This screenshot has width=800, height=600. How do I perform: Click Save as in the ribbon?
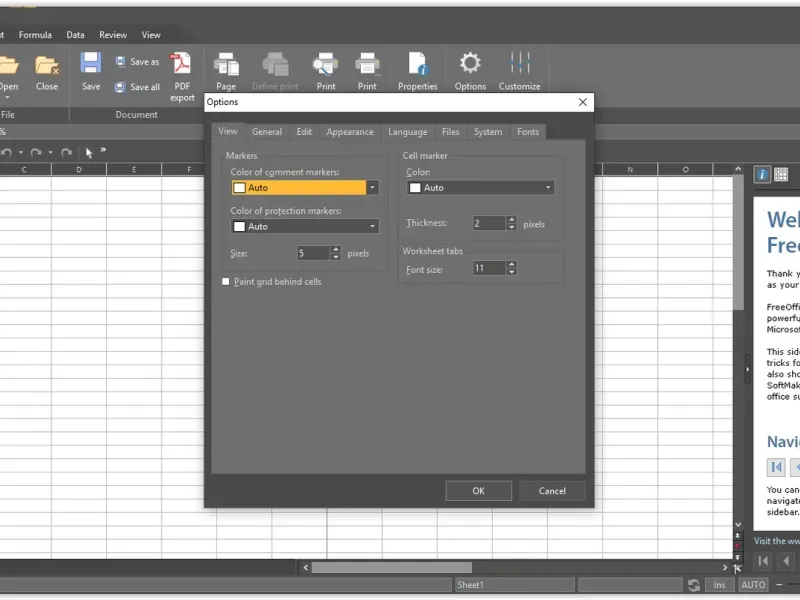click(137, 62)
